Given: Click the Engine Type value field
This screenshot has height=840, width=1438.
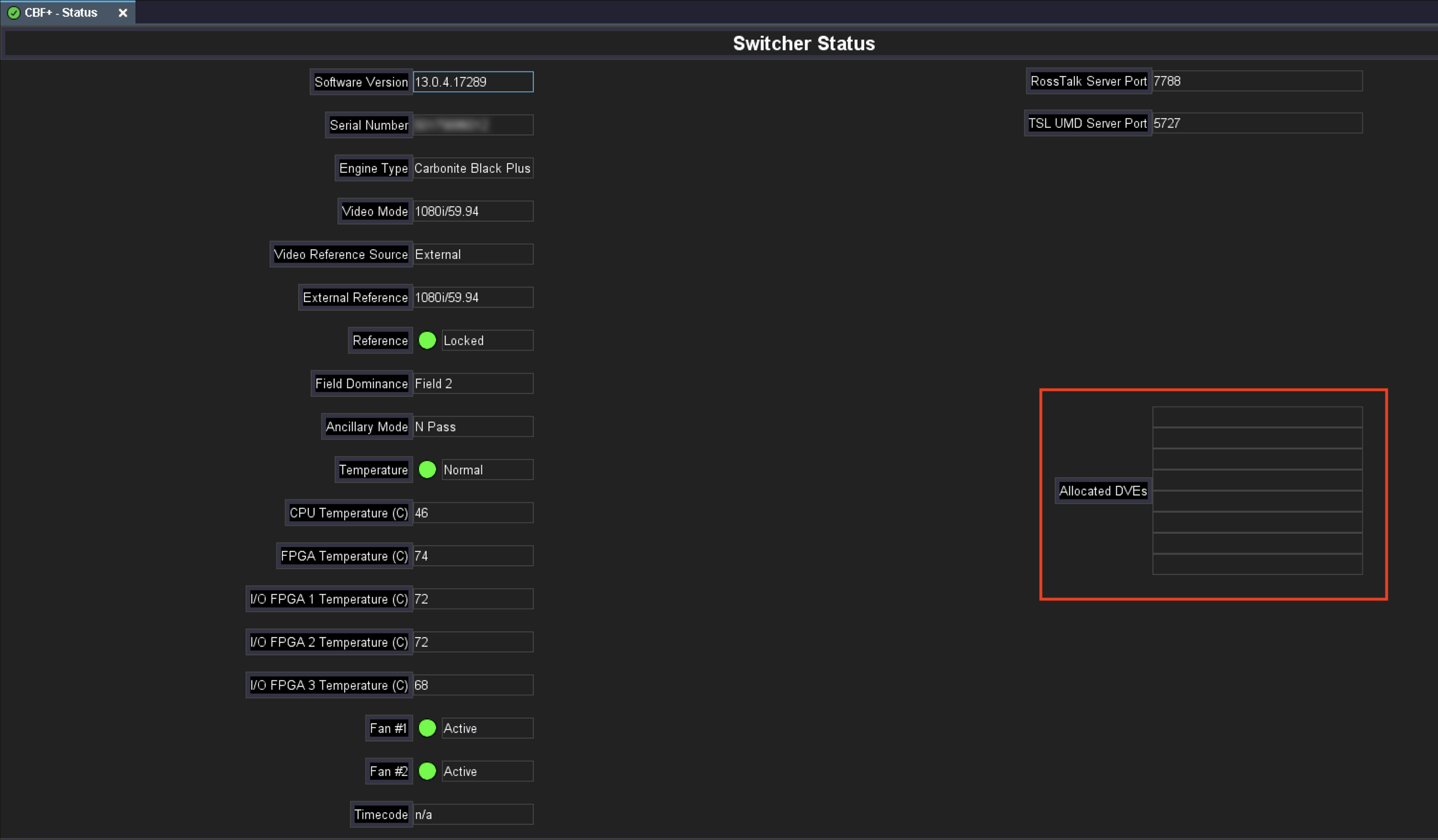Looking at the screenshot, I should point(472,168).
